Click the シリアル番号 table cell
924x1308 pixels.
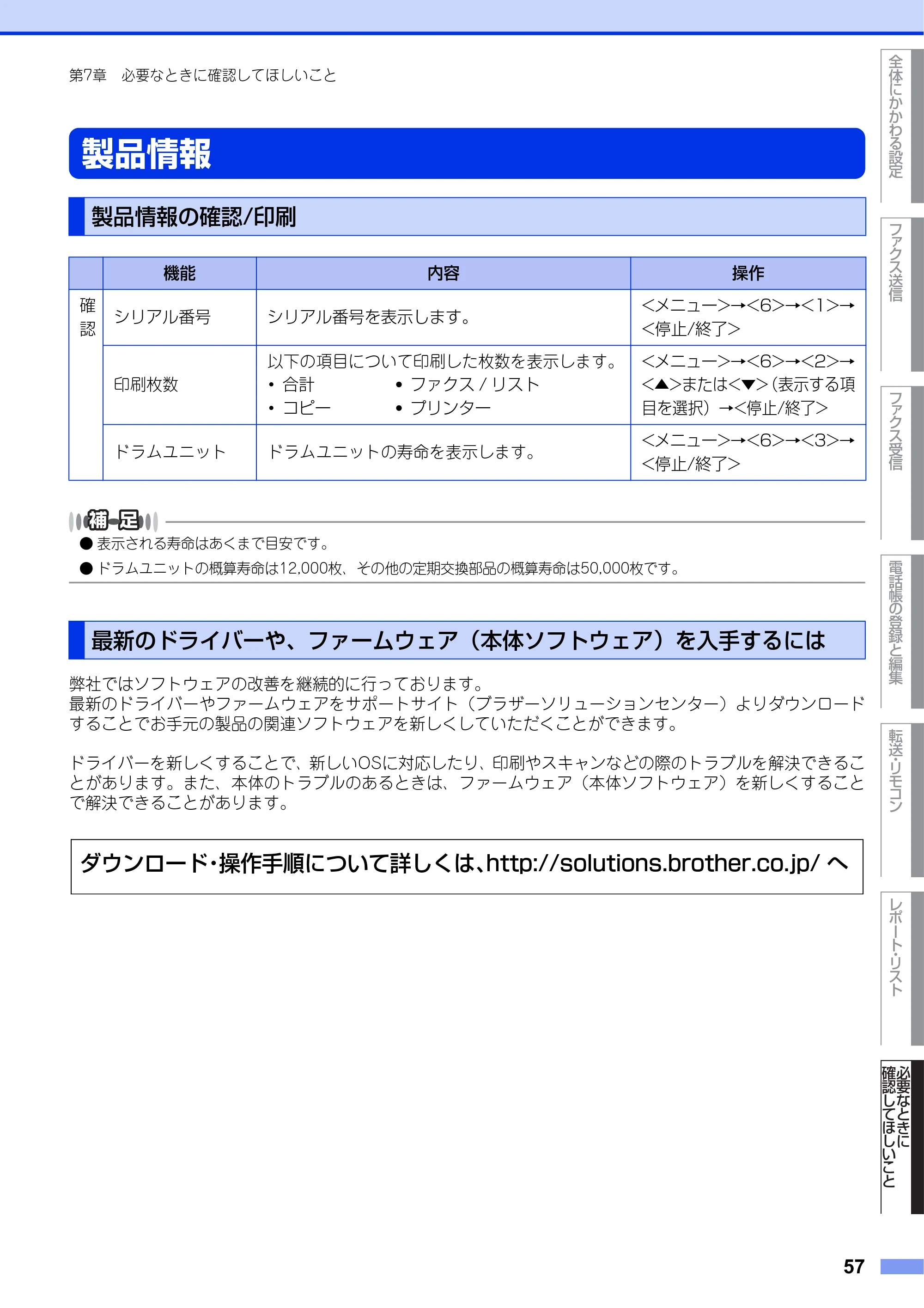[179, 318]
